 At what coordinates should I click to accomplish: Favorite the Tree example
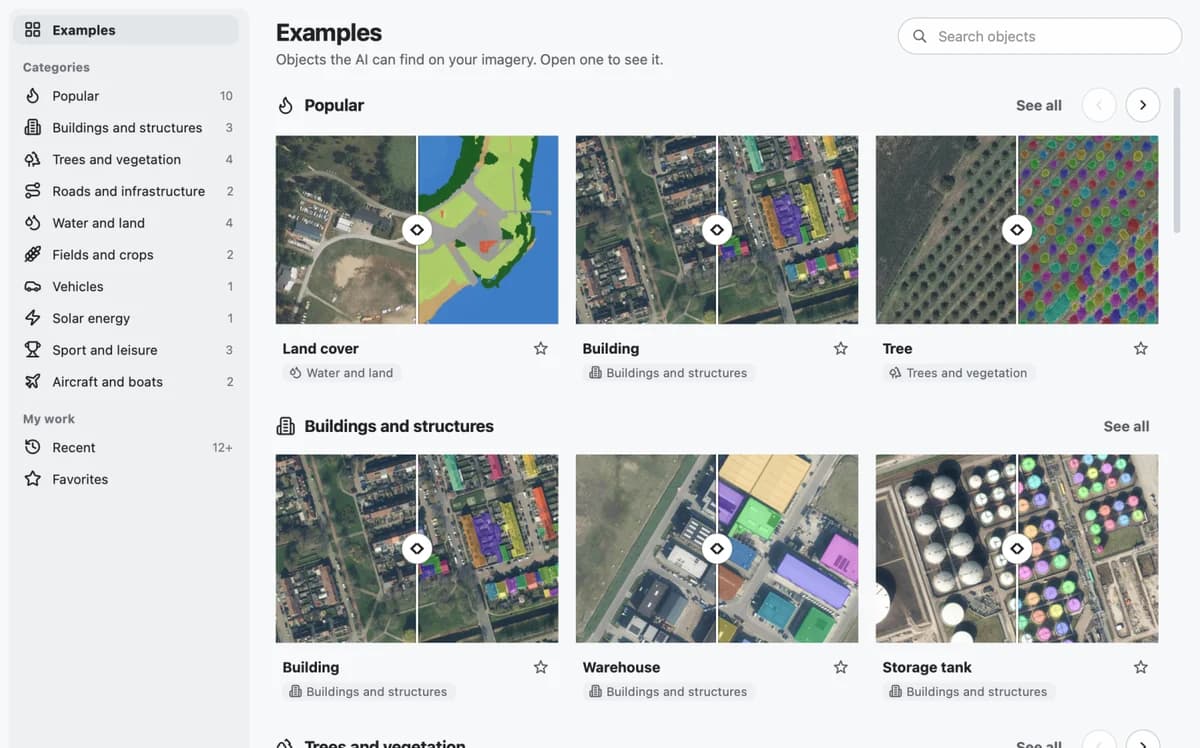coord(1141,348)
